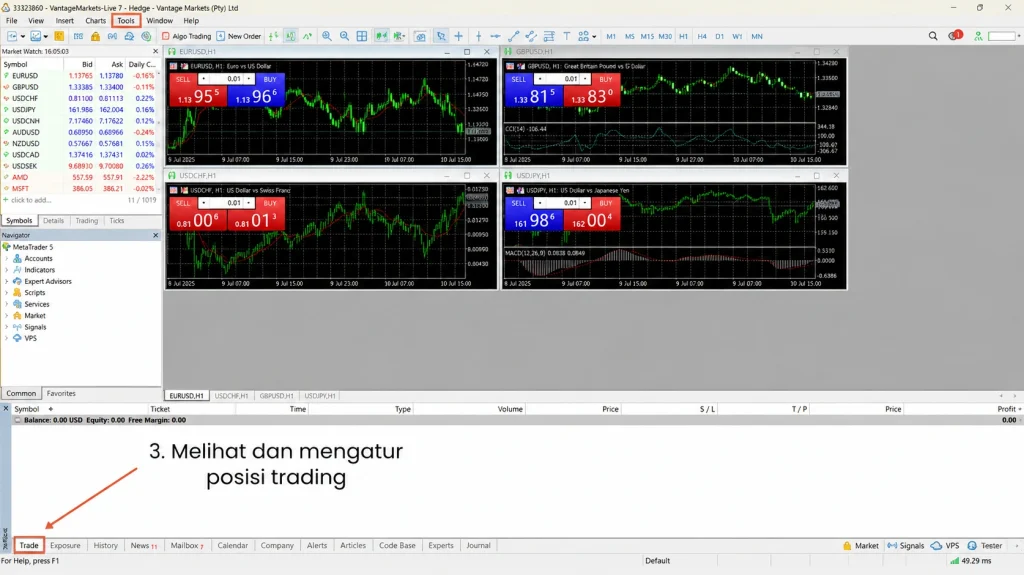Expand the Services node in Navigator
The width and height of the screenshot is (1024, 575).
point(7,304)
